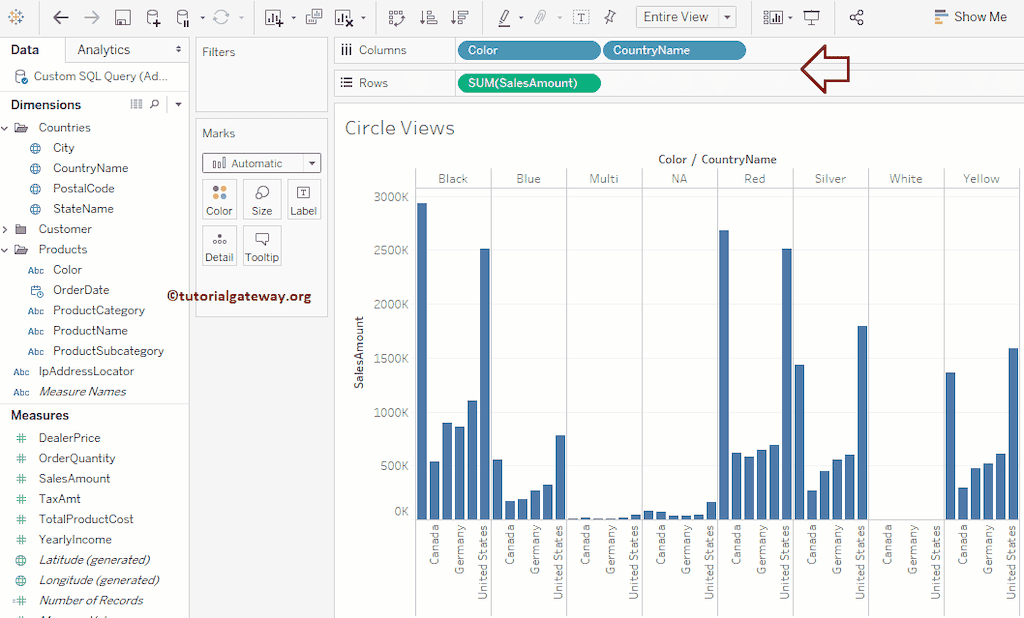Click the Tooltip button on Marks card
Viewport: 1024px width, 618px height.
point(261,245)
